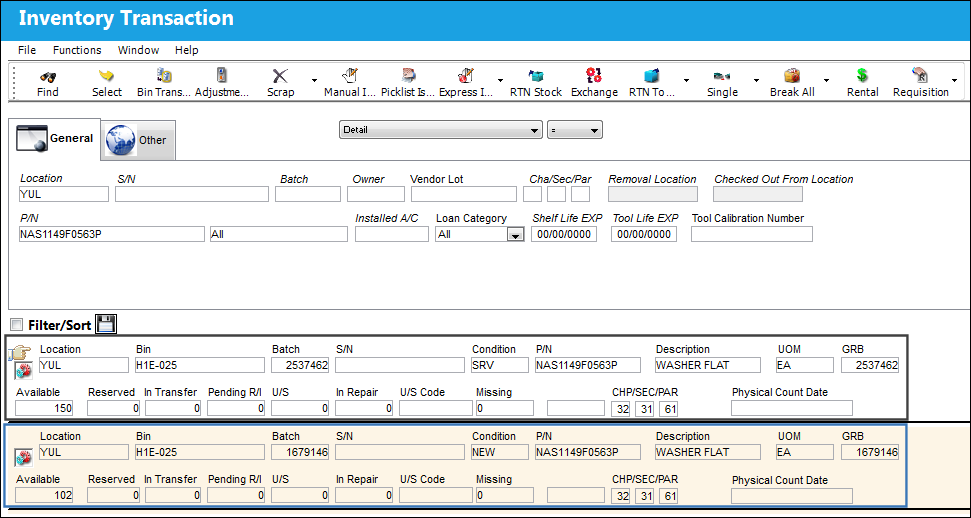Click the RTN To toolbar icon
This screenshot has height=518, width=971.
click(651, 76)
